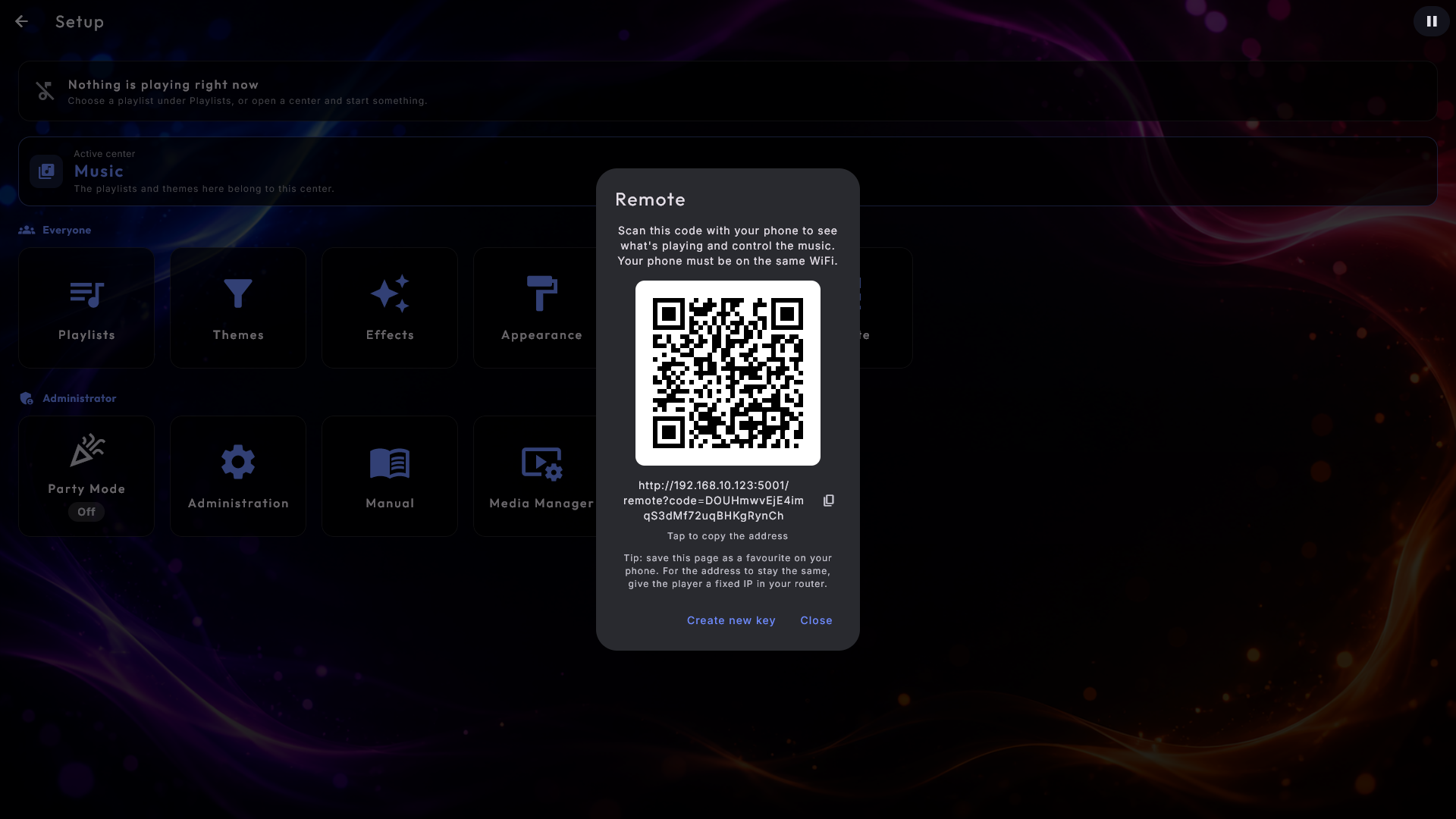Click the Remote dialog title
The width and height of the screenshot is (1456, 819).
pyautogui.click(x=650, y=199)
